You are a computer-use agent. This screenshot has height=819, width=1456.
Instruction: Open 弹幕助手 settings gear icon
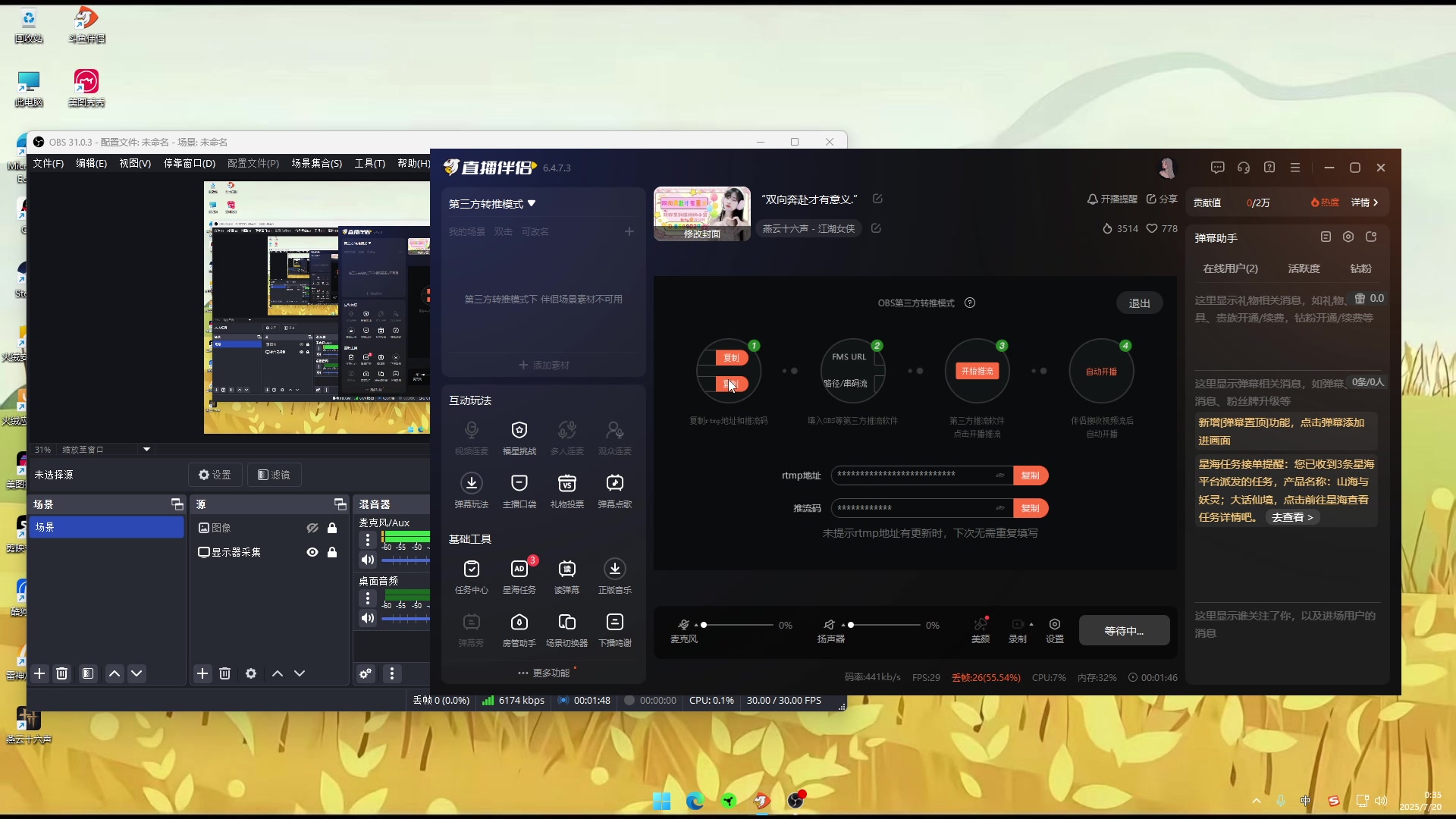pos(1348,237)
